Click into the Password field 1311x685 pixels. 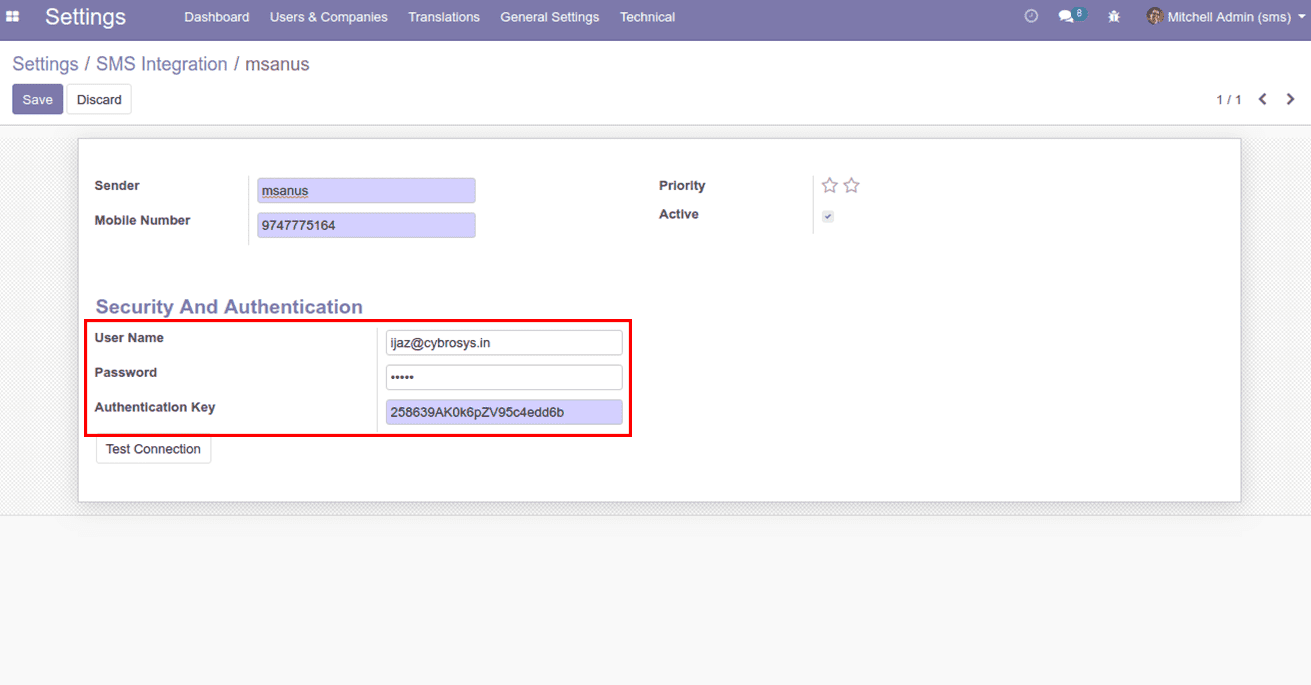tap(504, 377)
